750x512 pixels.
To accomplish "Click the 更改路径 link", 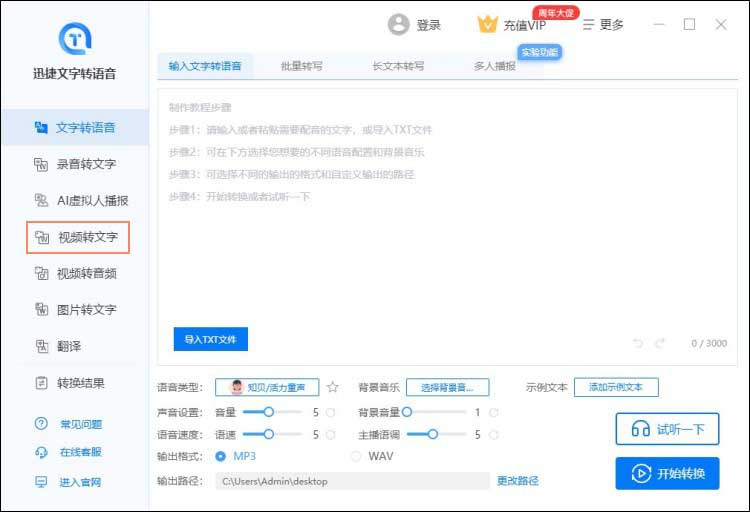I will click(x=518, y=481).
